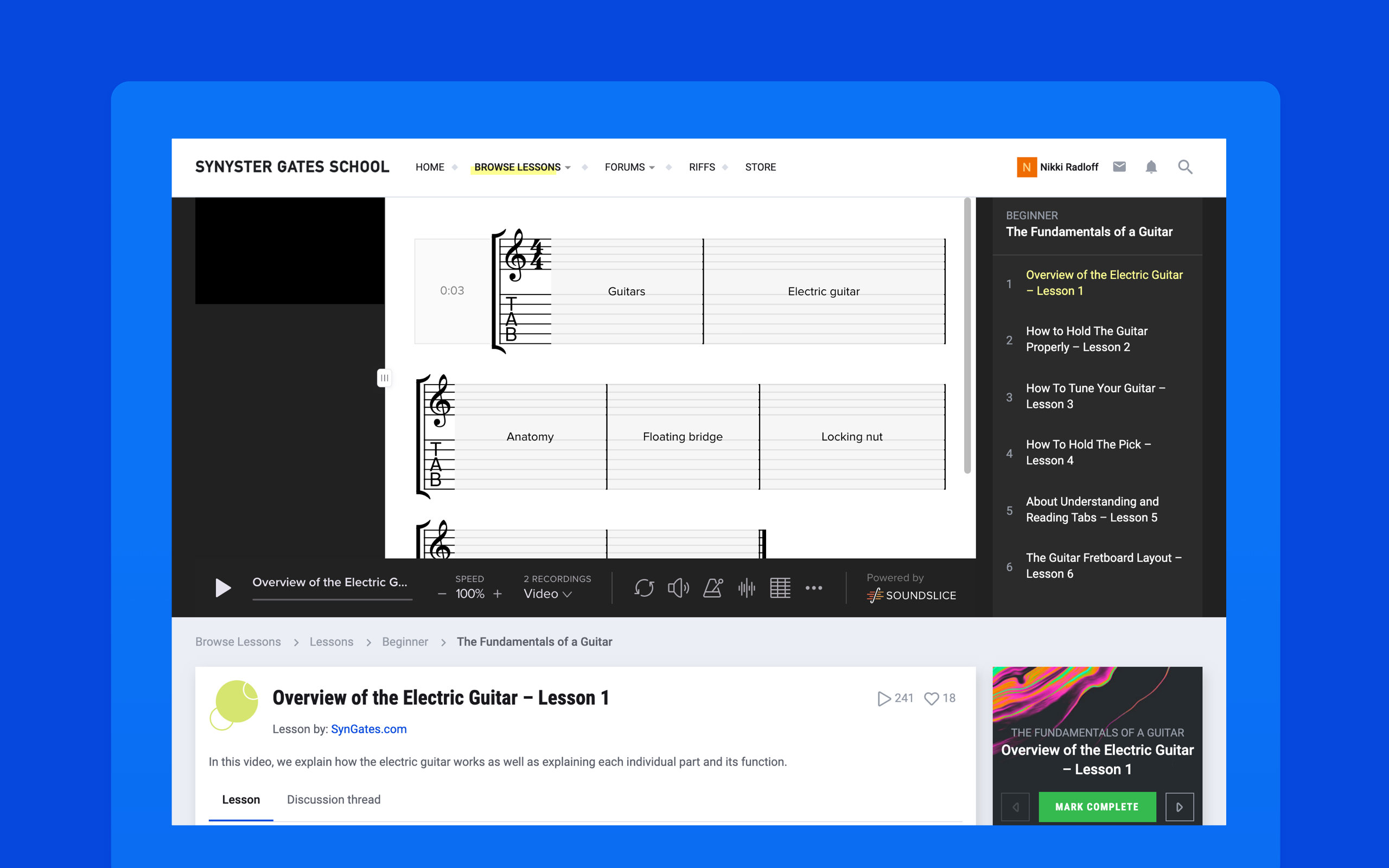Open the three-dots more options menu

(x=813, y=588)
